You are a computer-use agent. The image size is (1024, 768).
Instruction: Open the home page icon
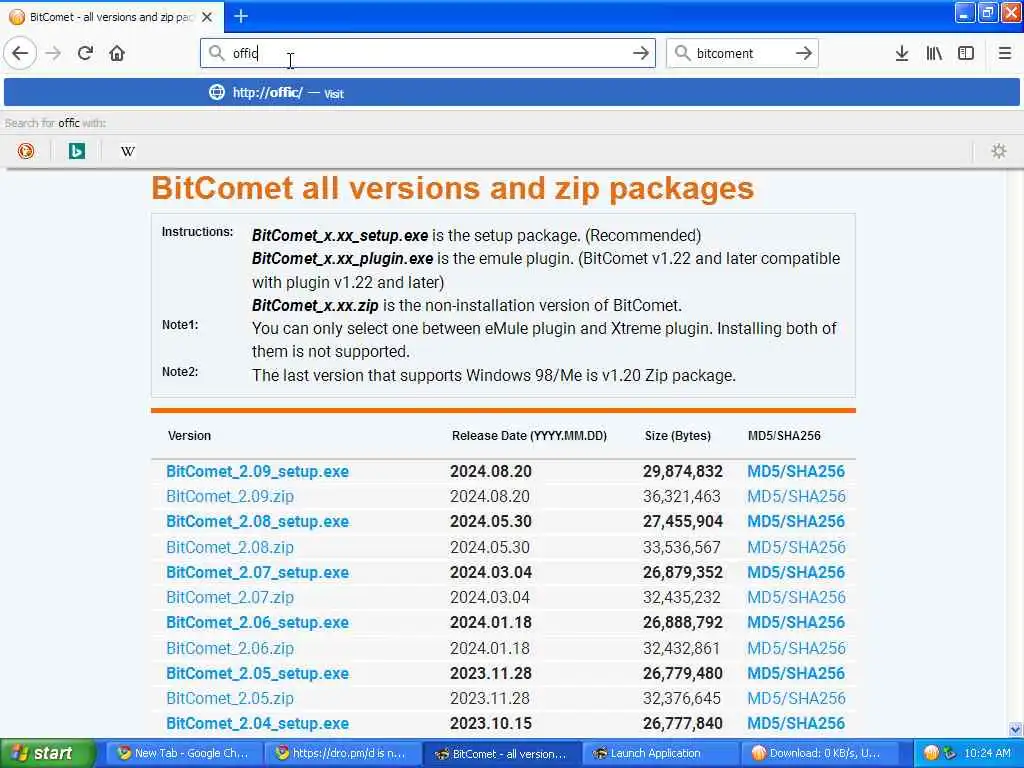117,53
